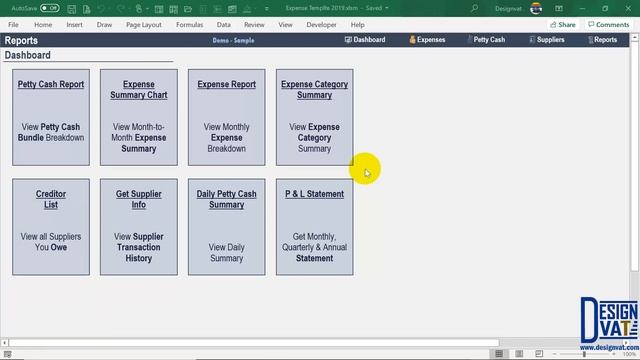Click the Share button
Viewport: 640px width, 360px height.
[x=563, y=24]
